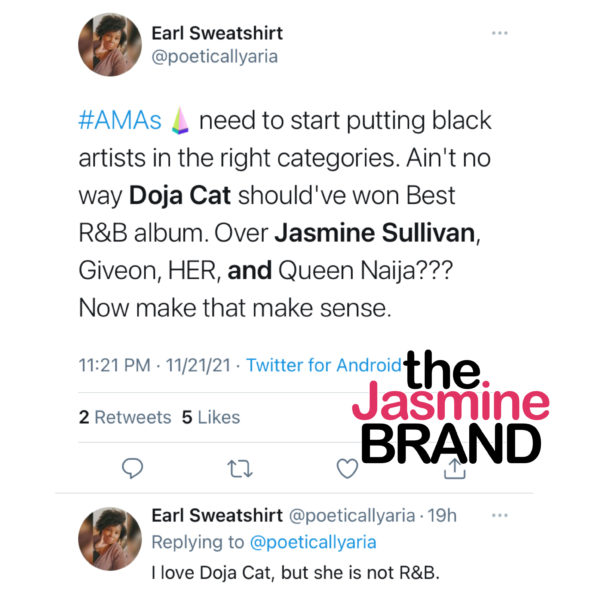595x595 pixels.
Task: Click the 19h timestamp on reply
Action: pos(442,515)
